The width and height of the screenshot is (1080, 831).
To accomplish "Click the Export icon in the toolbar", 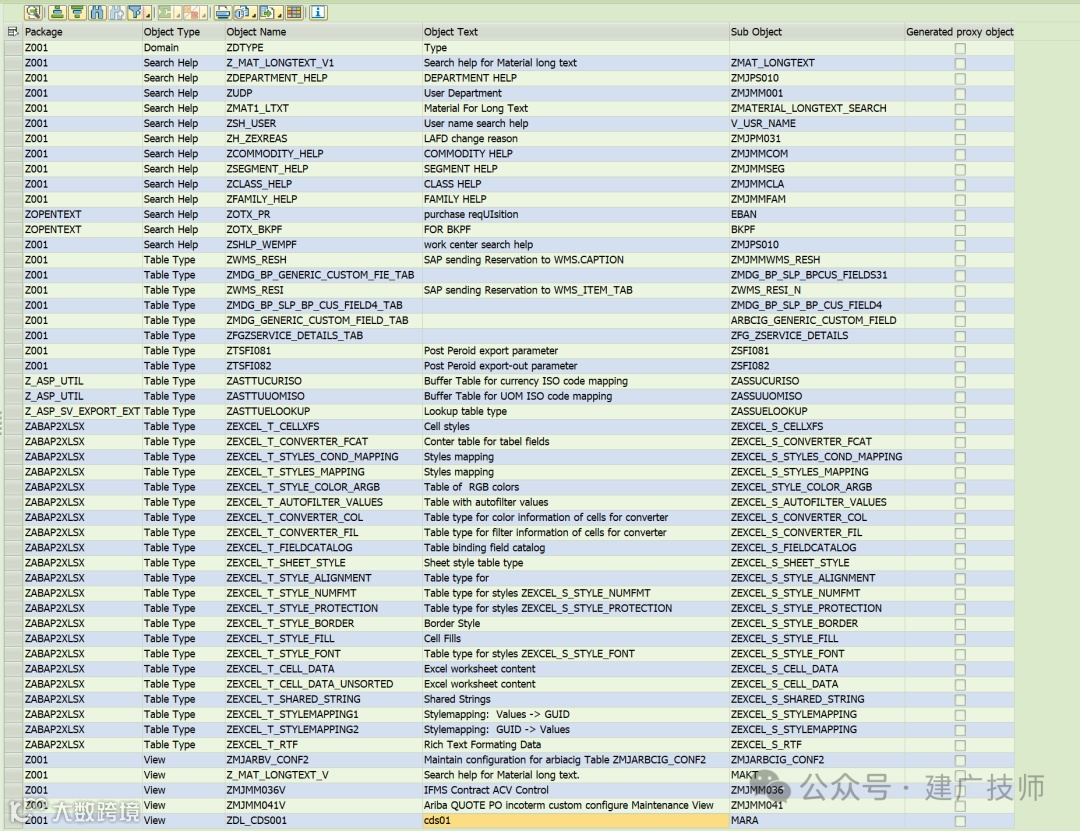I will pos(267,12).
